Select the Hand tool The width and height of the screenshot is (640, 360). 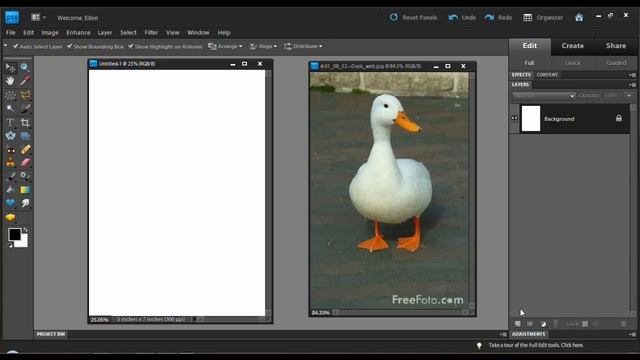[10, 81]
